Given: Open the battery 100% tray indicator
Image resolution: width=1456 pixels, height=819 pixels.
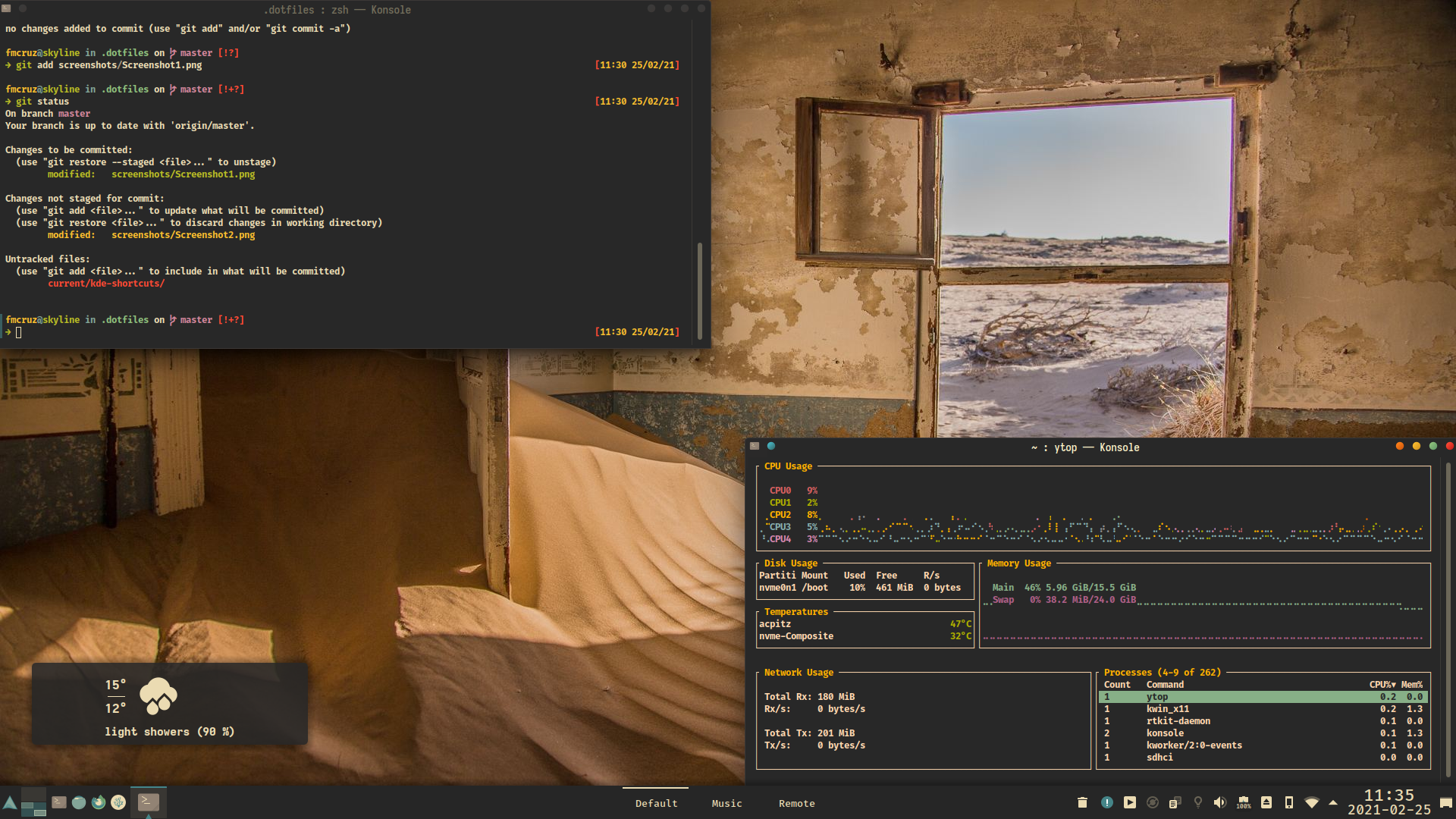Looking at the screenshot, I should [x=1244, y=802].
